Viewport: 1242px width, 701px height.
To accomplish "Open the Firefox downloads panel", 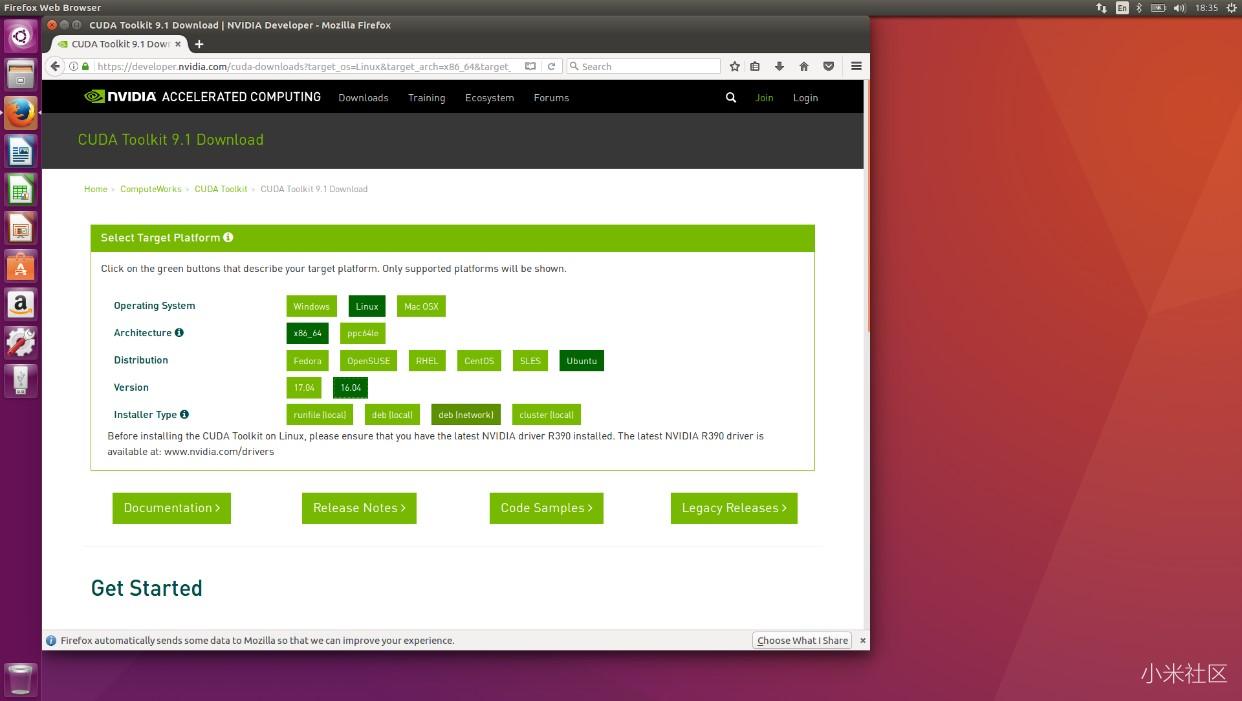I will click(780, 67).
